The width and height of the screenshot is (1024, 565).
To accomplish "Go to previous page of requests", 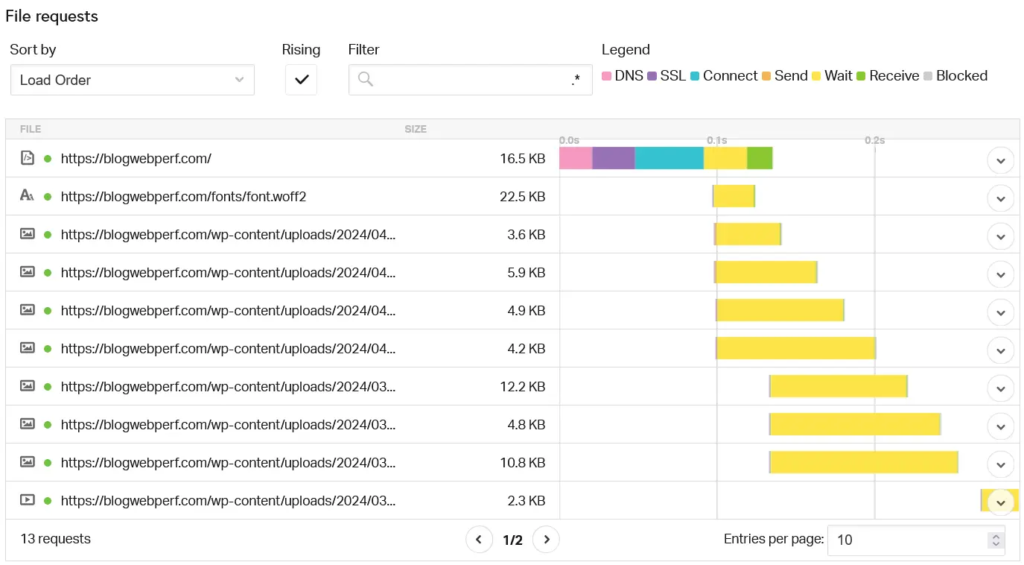I will tap(479, 540).
